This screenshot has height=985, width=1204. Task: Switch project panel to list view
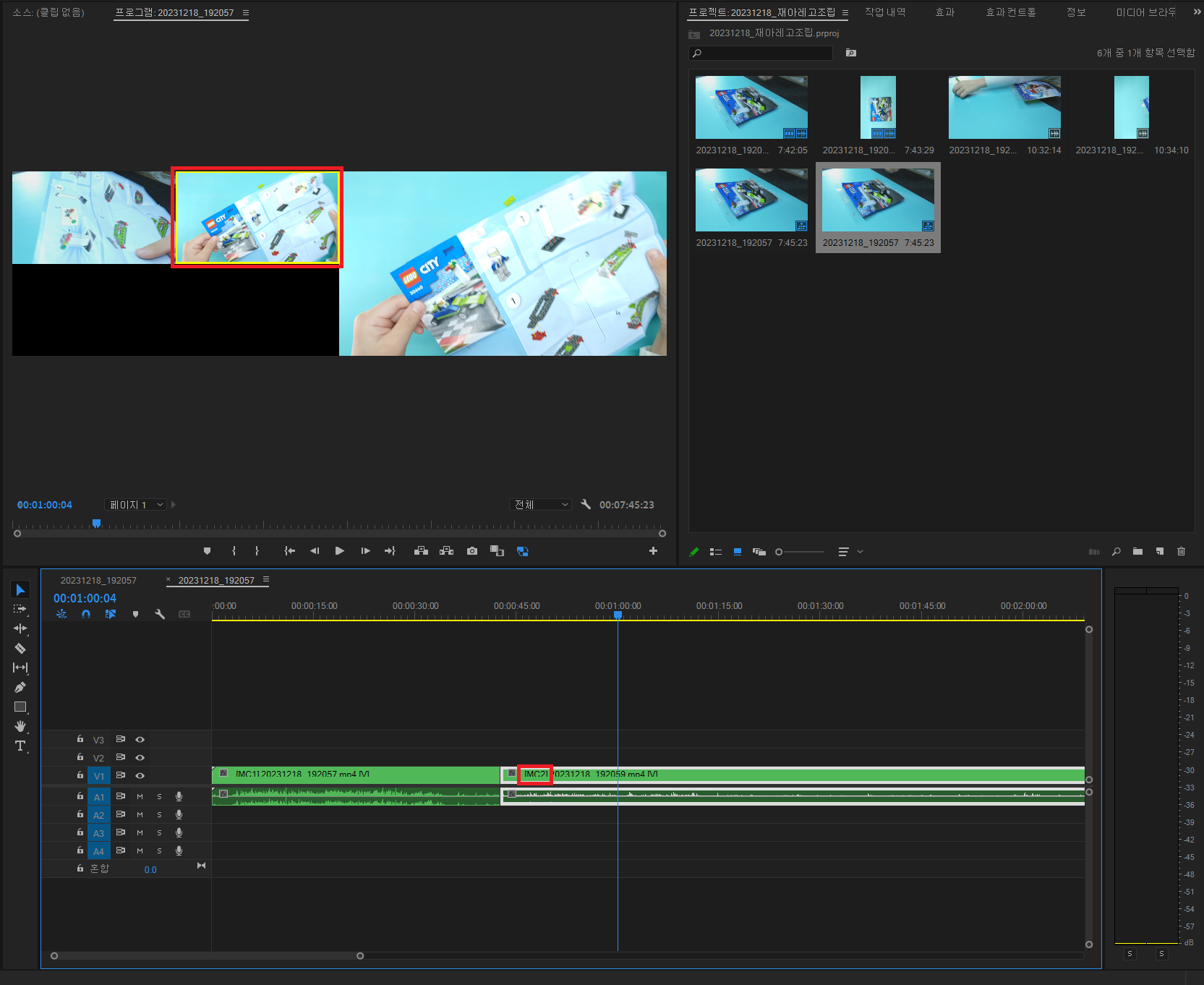(x=716, y=552)
